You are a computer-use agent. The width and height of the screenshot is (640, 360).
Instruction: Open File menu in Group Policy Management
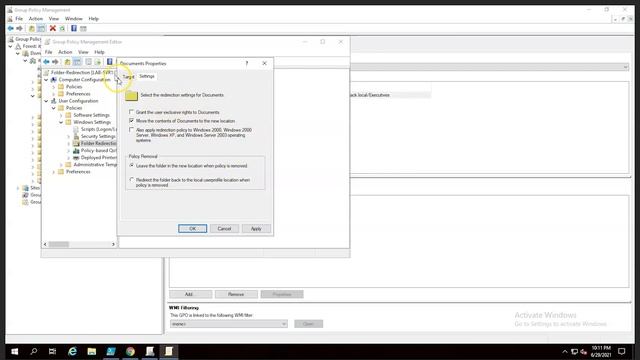tap(19, 19)
